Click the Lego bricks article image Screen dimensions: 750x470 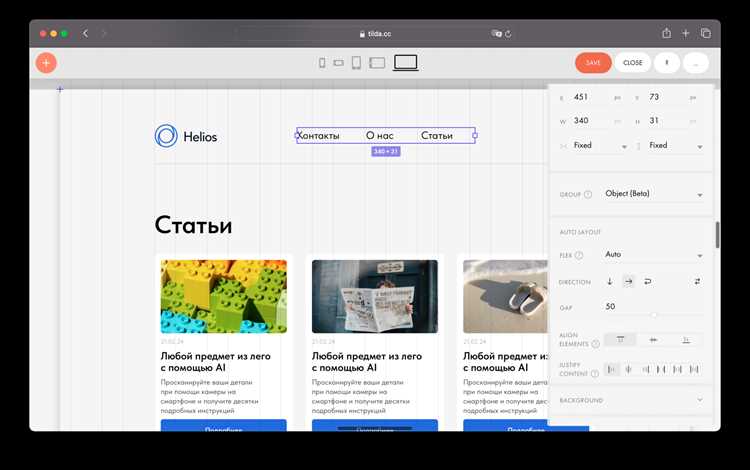(223, 296)
